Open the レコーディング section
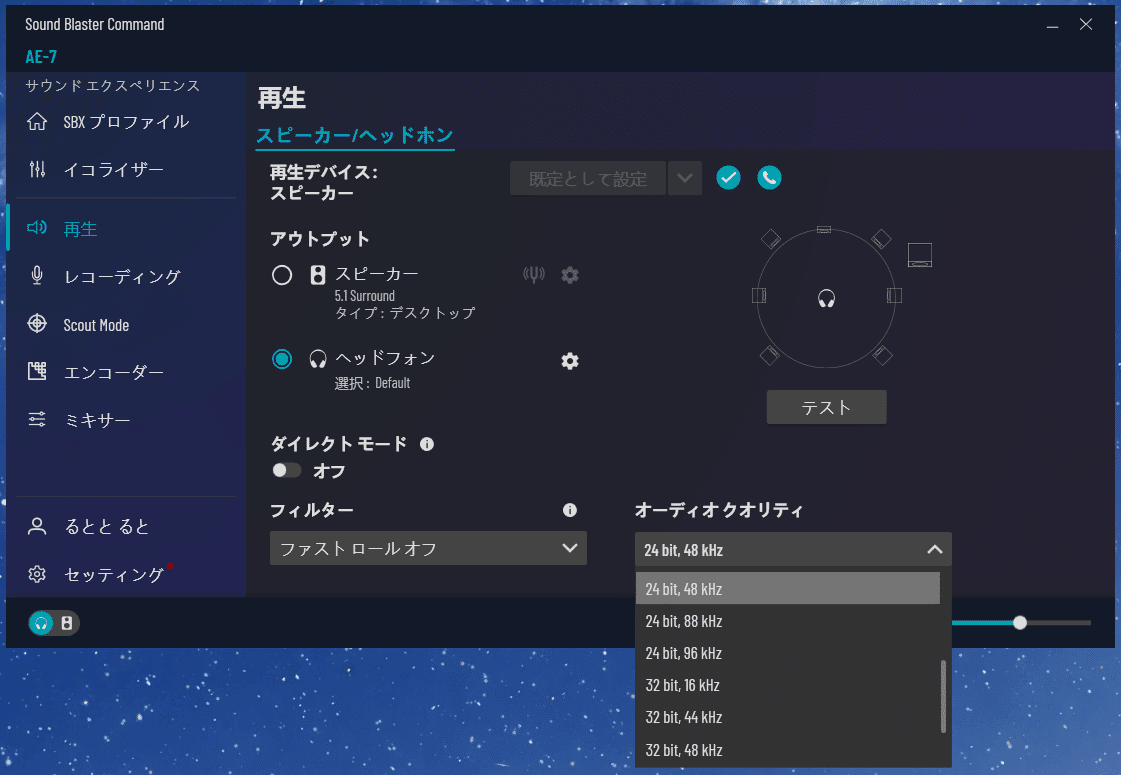This screenshot has height=775, width=1121. click(x=112, y=276)
